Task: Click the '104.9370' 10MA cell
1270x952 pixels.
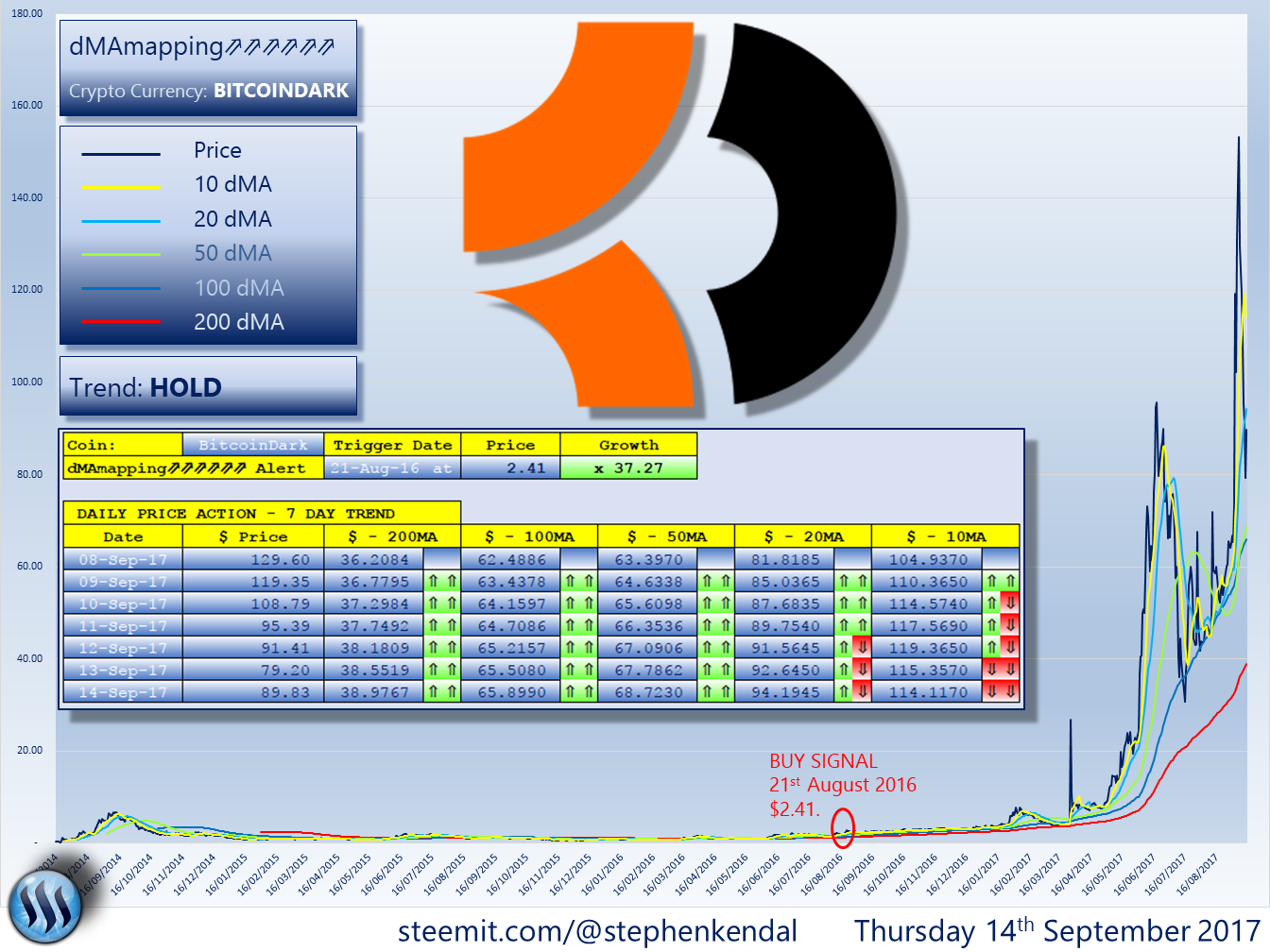Action: (928, 559)
